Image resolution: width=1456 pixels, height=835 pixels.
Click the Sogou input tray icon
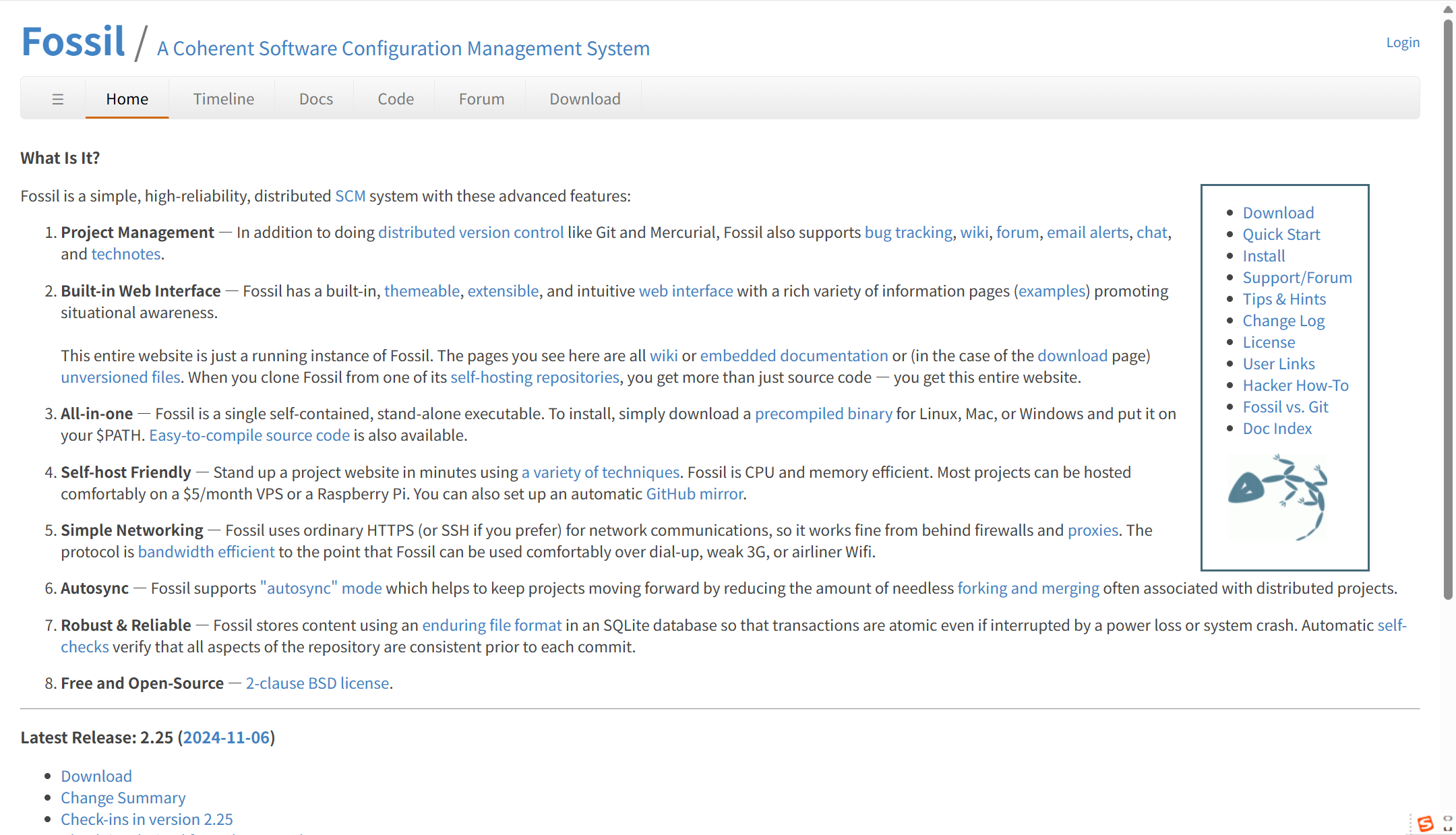(x=1425, y=824)
